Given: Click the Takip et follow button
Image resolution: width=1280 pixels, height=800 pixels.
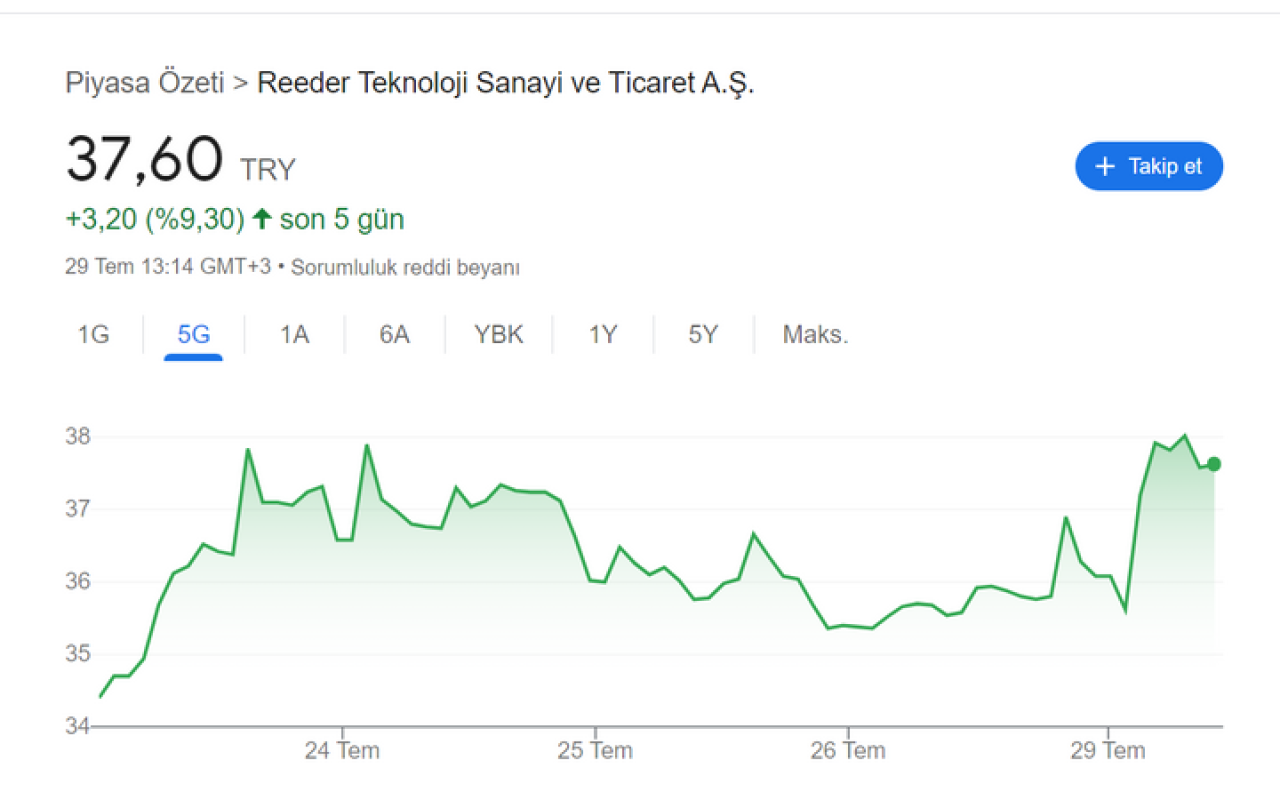Looking at the screenshot, I should [1149, 166].
